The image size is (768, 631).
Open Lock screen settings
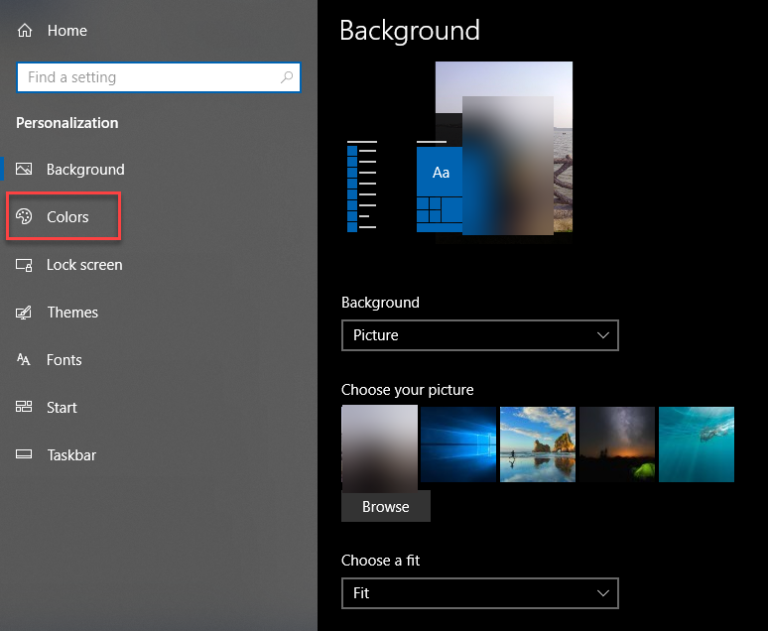(x=84, y=265)
